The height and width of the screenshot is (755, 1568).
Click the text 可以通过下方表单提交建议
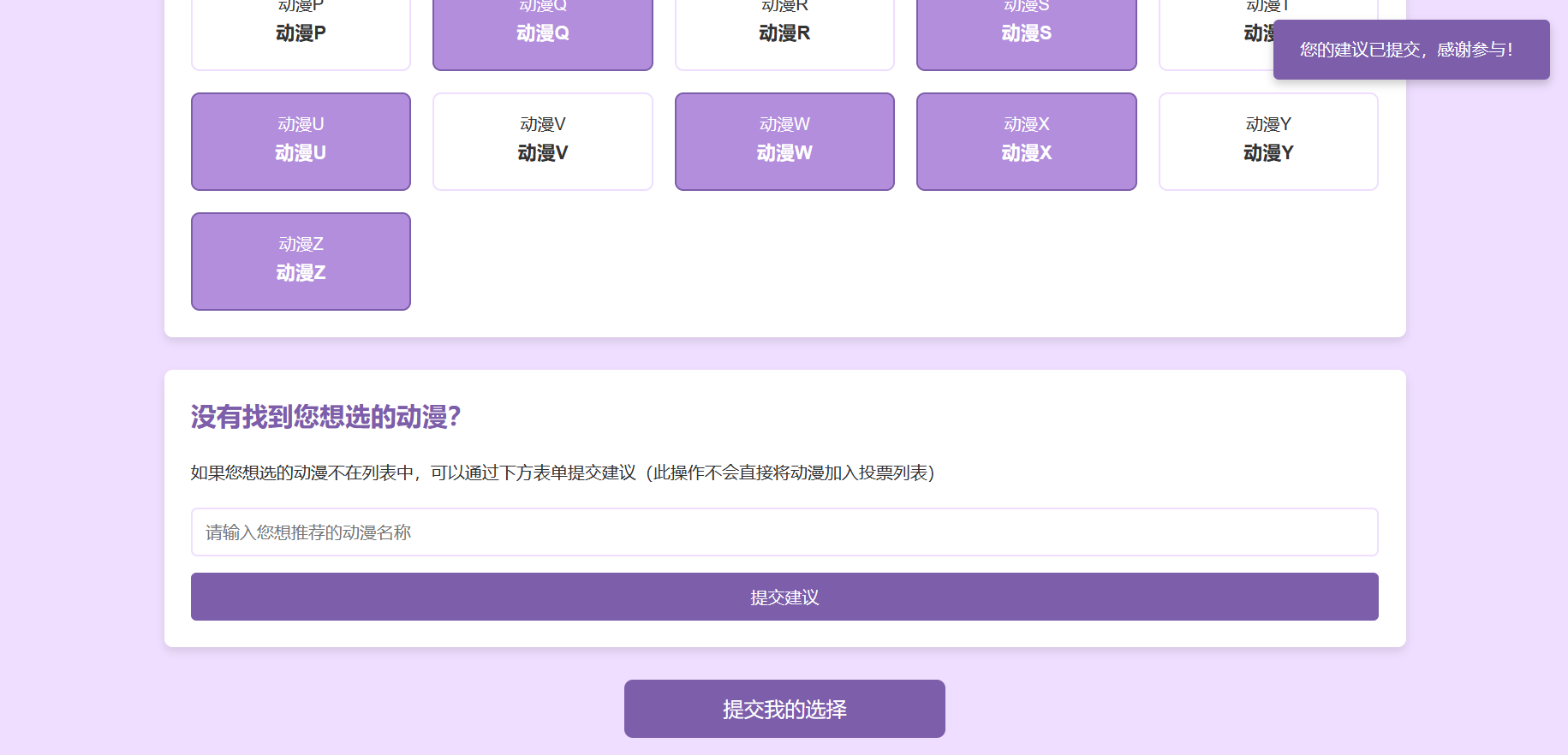click(x=533, y=473)
